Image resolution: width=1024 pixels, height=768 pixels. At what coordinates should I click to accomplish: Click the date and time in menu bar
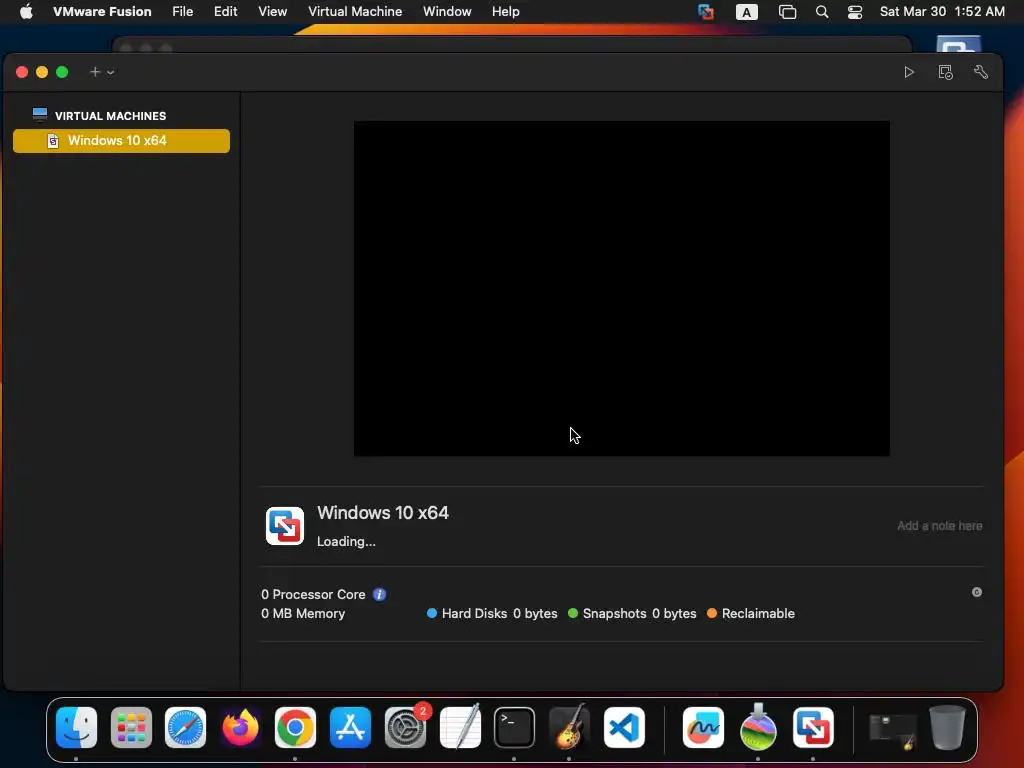(x=942, y=12)
